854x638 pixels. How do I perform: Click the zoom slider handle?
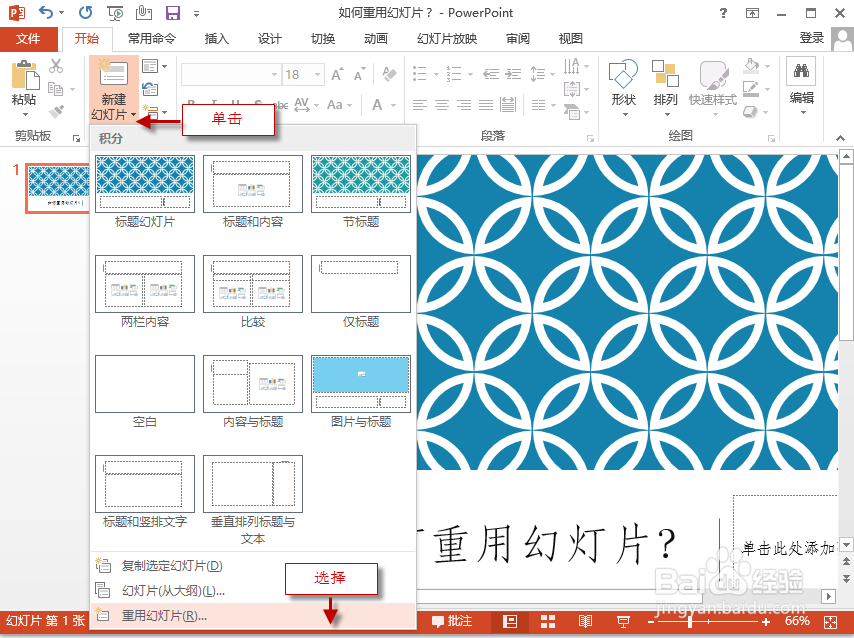pyautogui.click(x=690, y=622)
